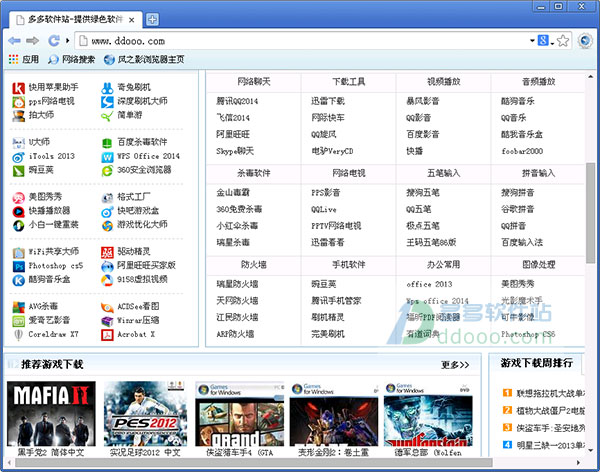Open the 下载工具 category header

click(x=348, y=82)
